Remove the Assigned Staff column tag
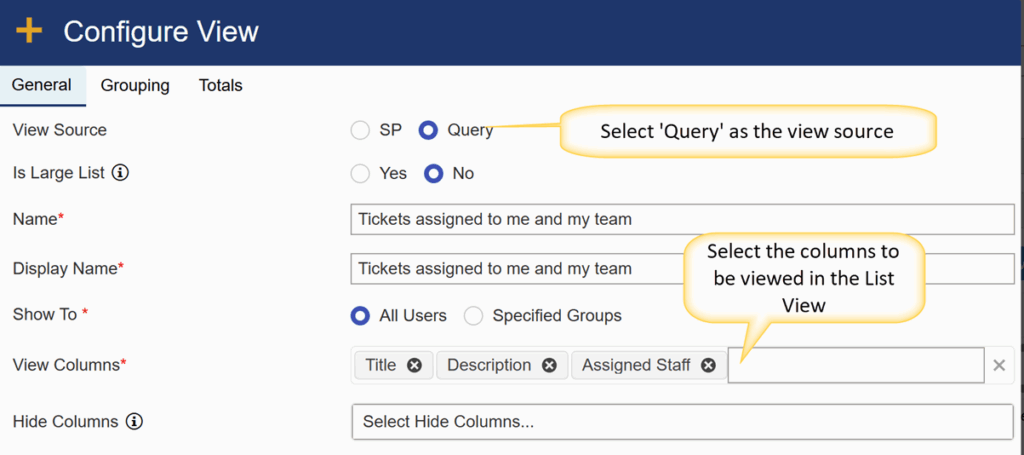Image resolution: width=1024 pixels, height=455 pixels. pos(709,365)
